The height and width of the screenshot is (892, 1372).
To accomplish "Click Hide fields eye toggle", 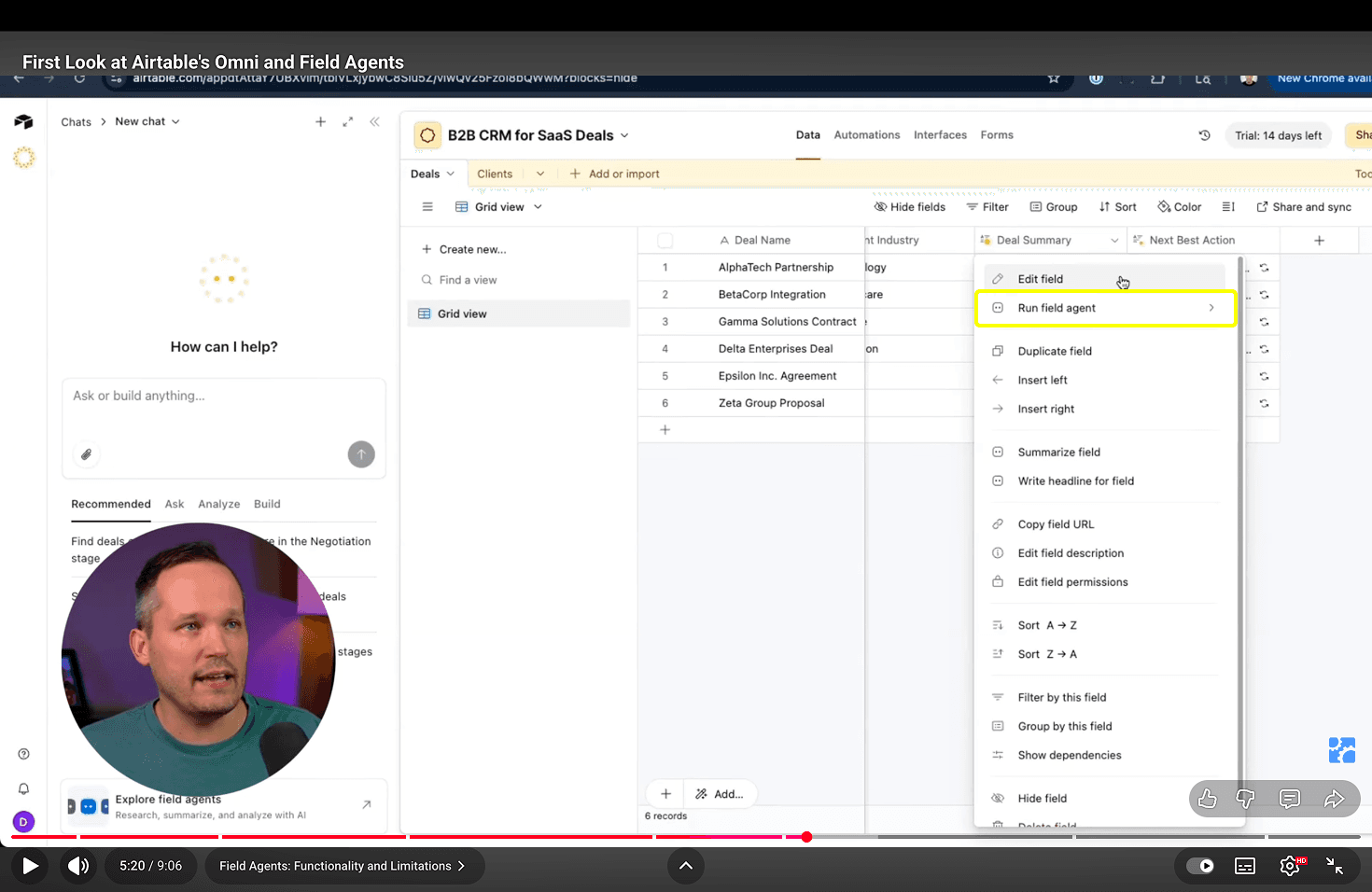I will [x=909, y=207].
